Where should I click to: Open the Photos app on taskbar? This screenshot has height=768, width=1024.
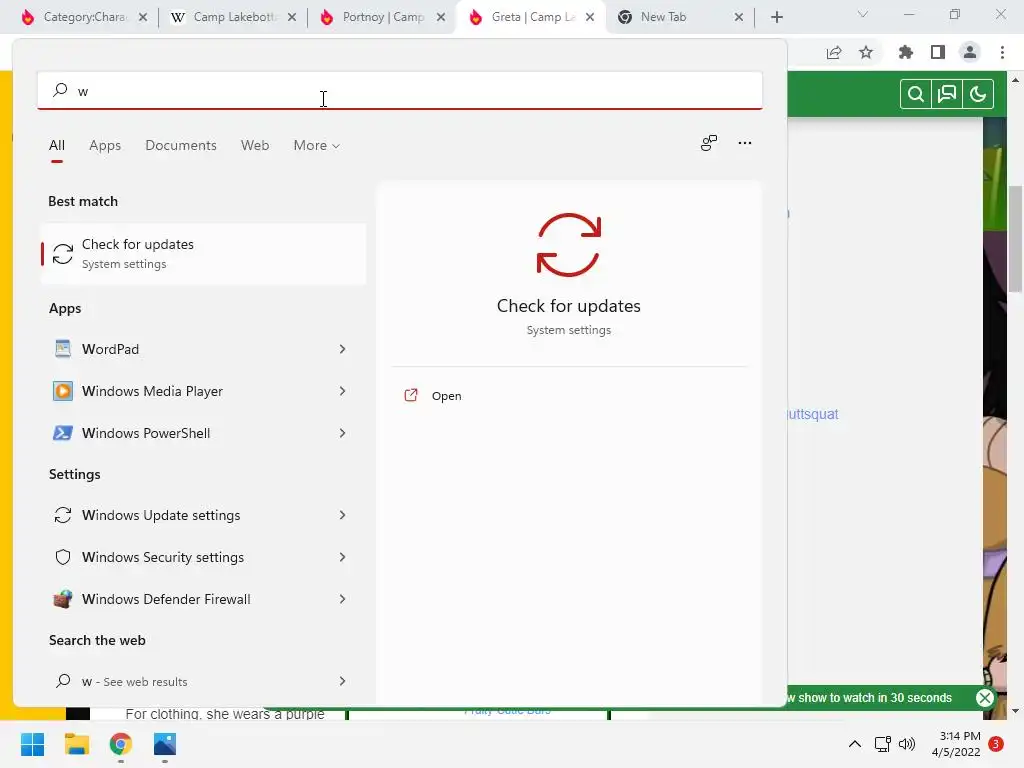click(165, 744)
